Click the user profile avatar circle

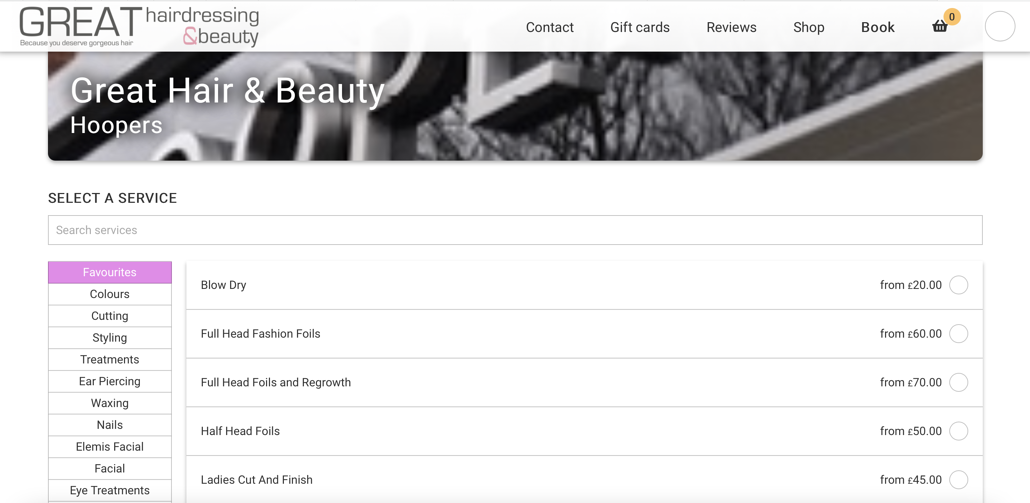click(x=1000, y=26)
